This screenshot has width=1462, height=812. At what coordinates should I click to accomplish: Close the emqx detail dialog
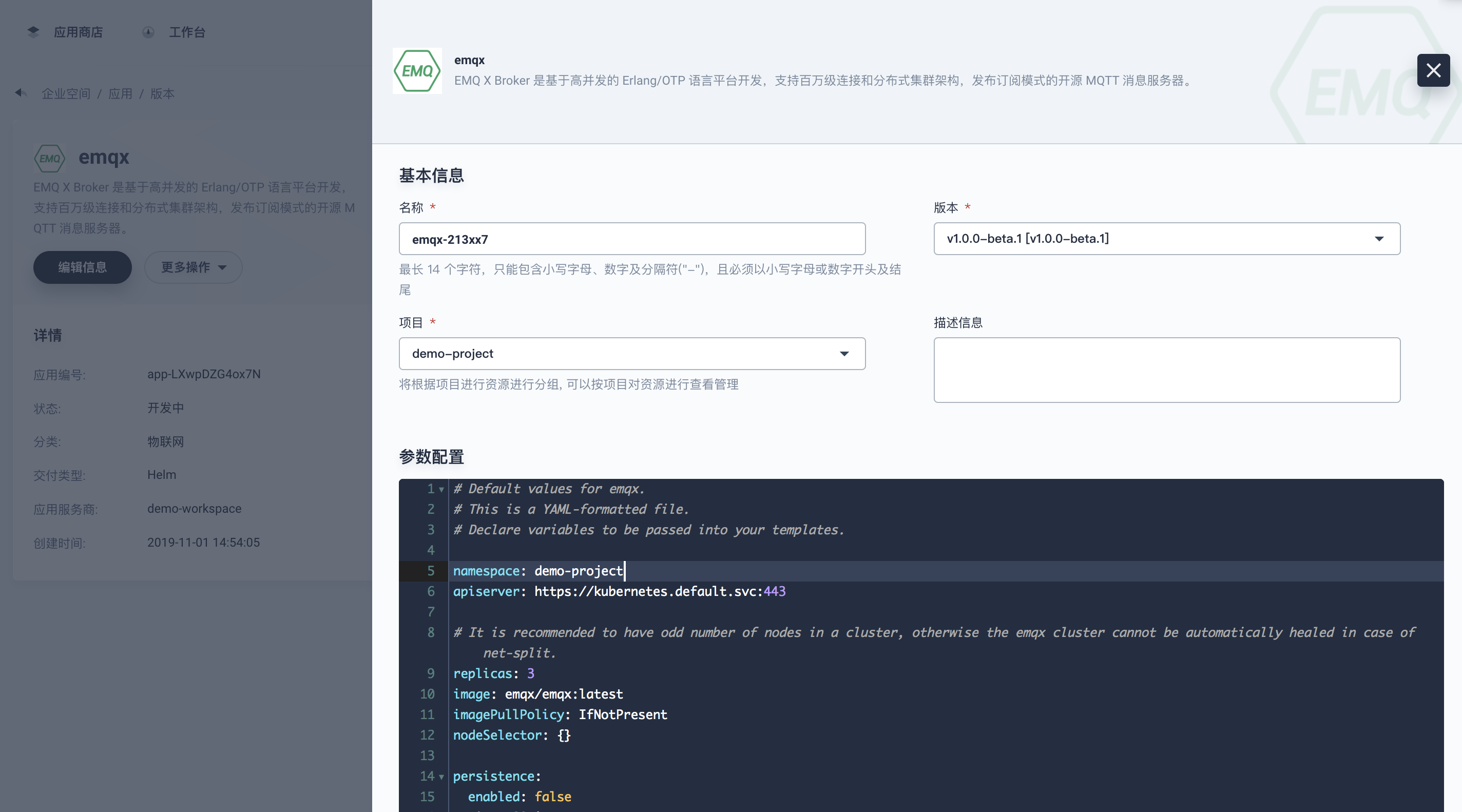pyautogui.click(x=1433, y=70)
